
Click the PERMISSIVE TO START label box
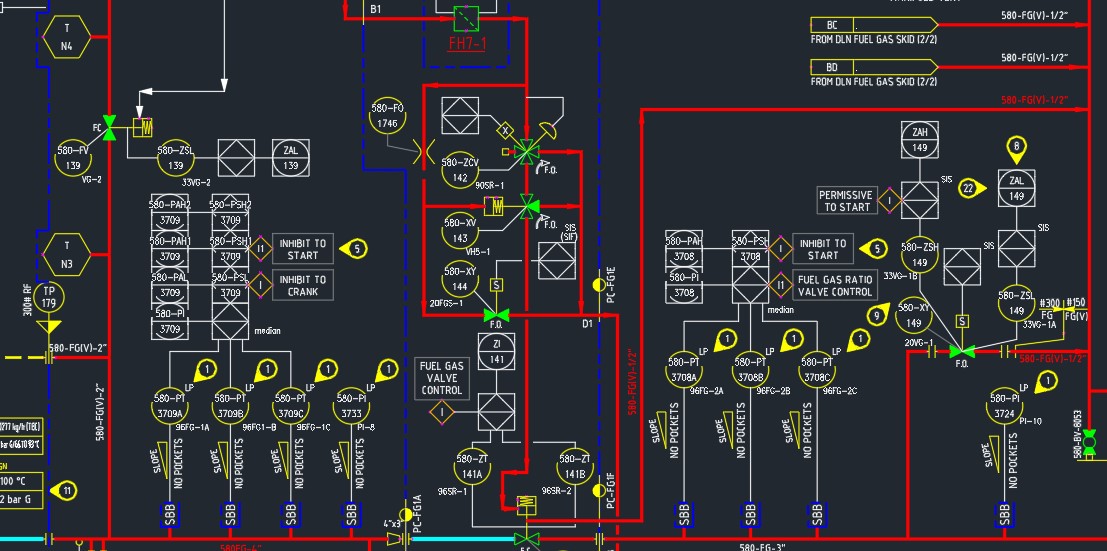(x=846, y=201)
